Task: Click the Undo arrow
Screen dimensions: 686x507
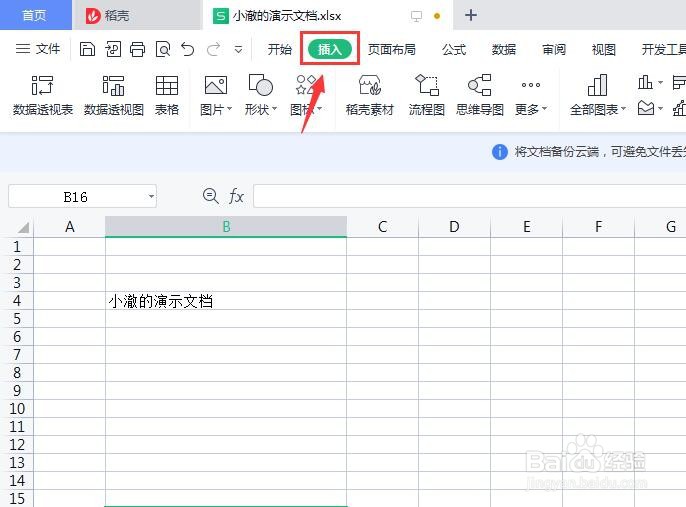Action: click(188, 49)
